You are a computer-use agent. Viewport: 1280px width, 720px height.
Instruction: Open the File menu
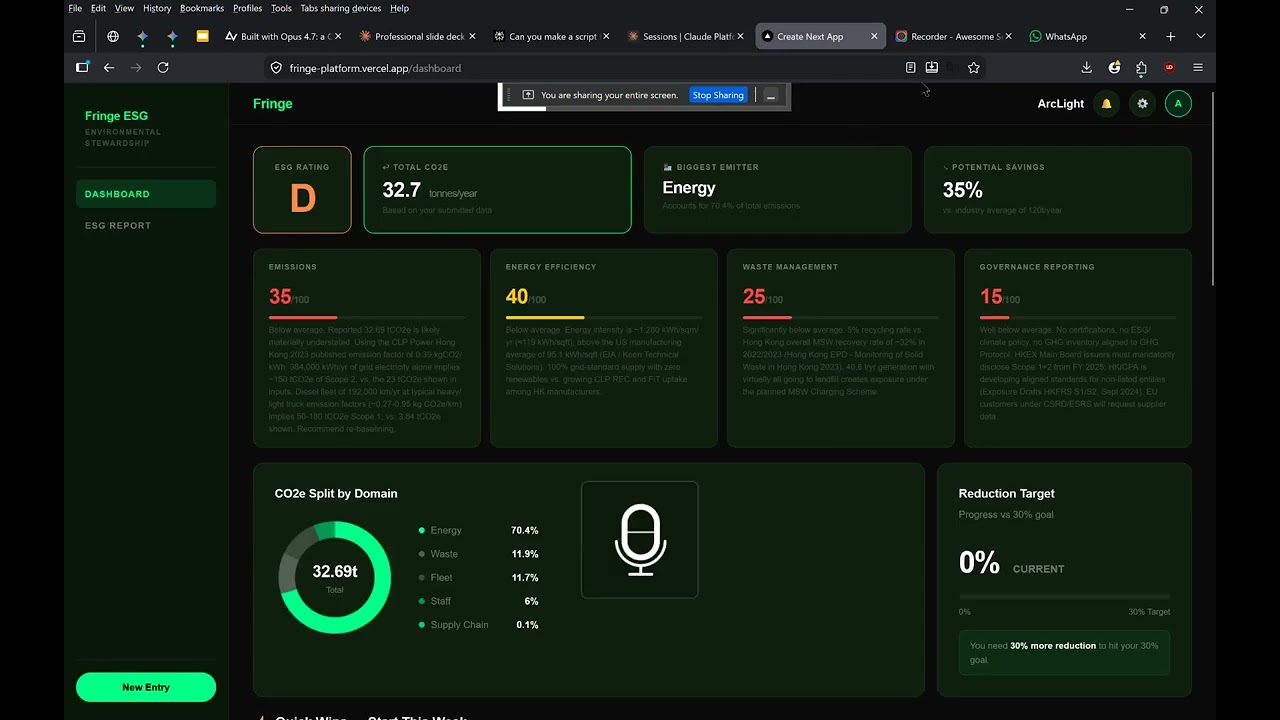tap(75, 8)
